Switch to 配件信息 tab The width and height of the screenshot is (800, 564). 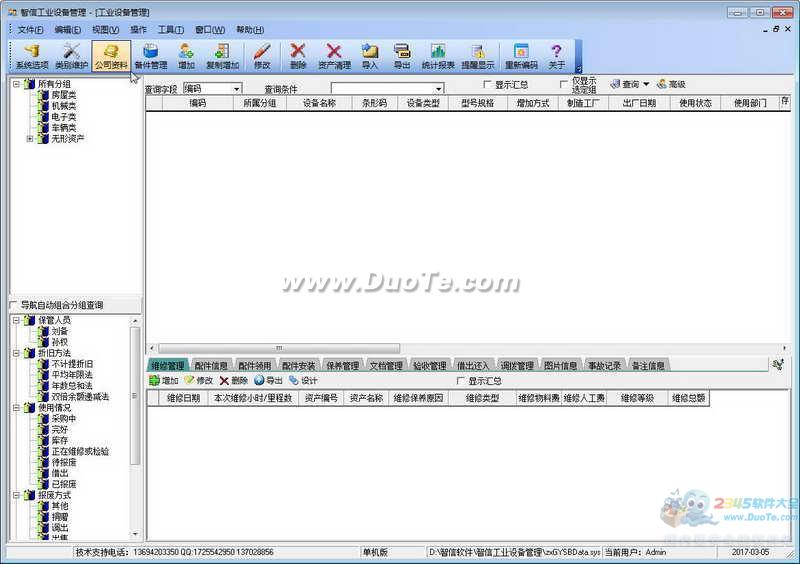click(x=211, y=365)
